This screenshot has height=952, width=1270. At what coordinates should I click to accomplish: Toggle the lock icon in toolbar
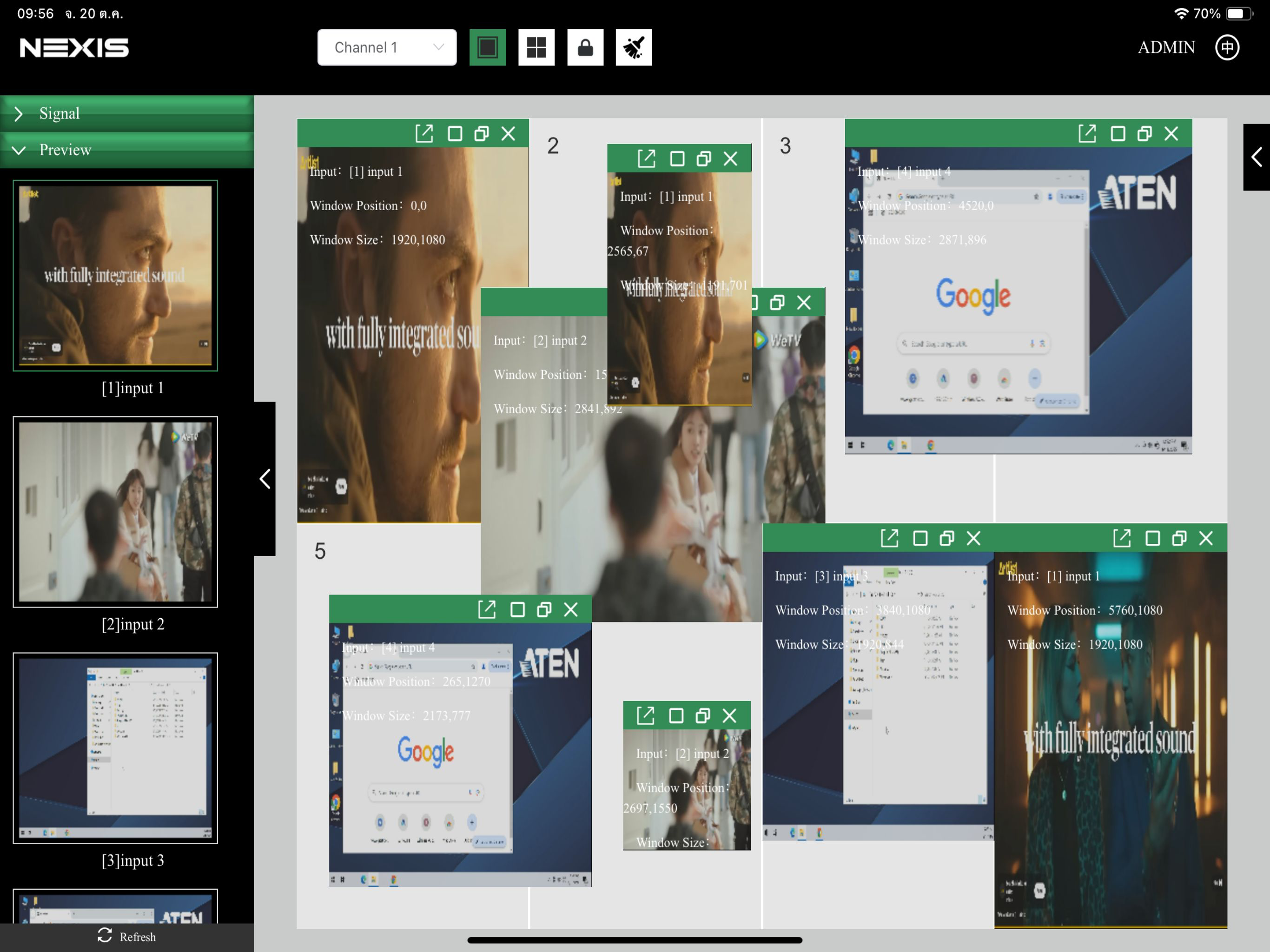click(585, 47)
